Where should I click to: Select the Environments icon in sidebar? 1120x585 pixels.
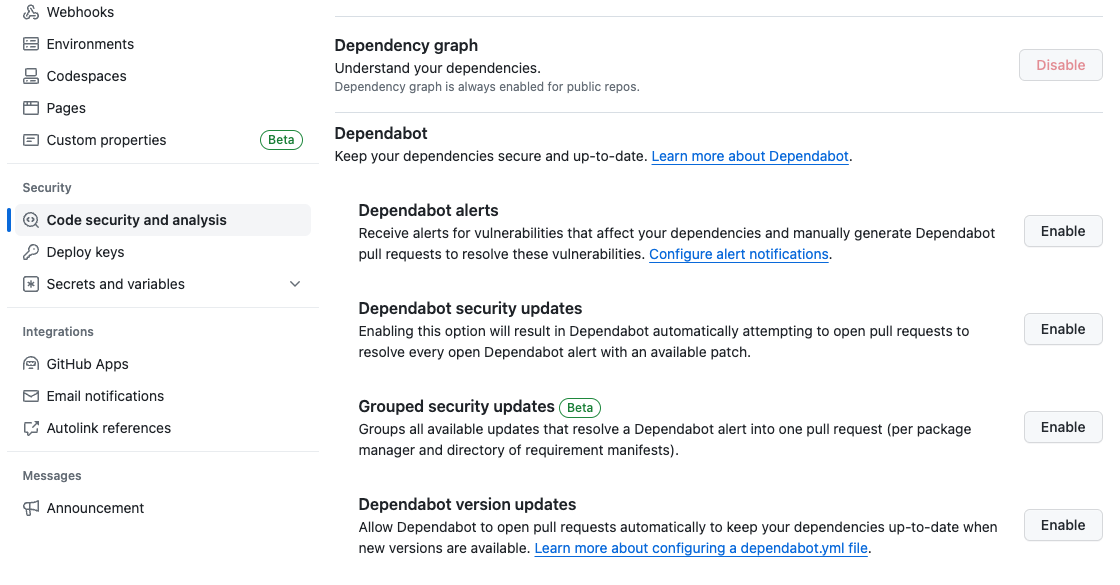click(x=28, y=43)
